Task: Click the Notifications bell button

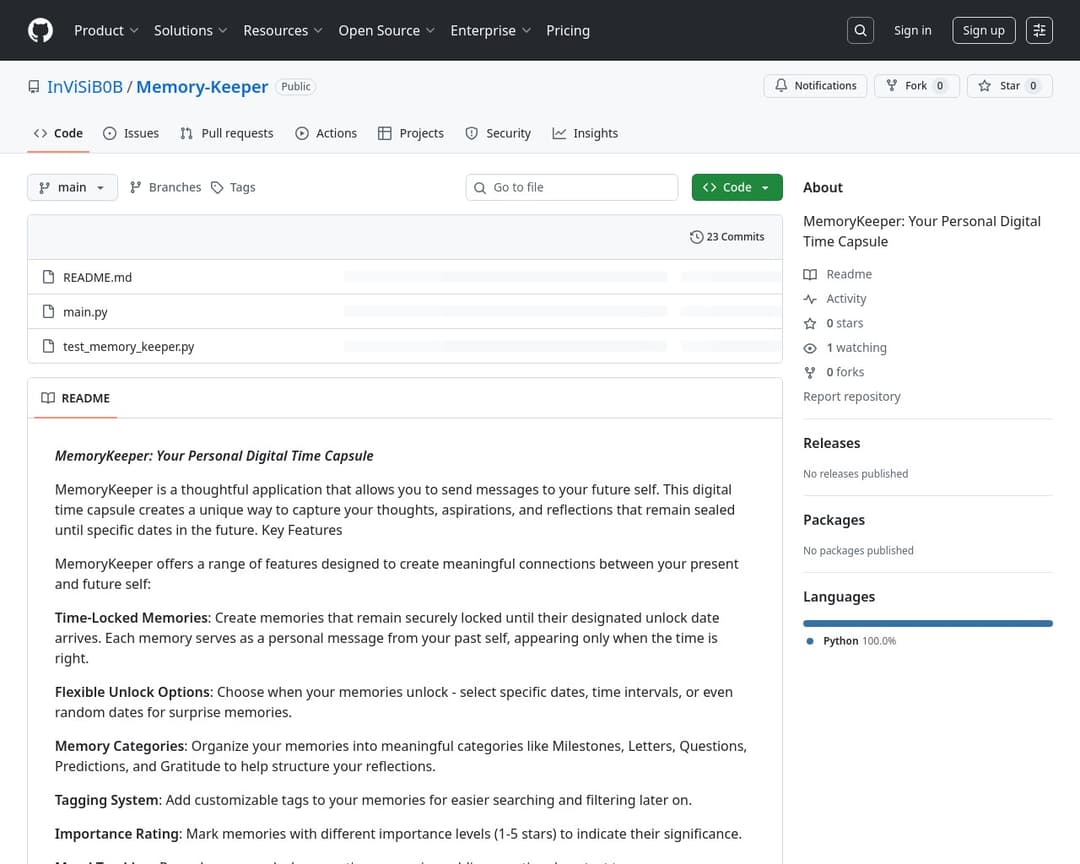Action: (x=815, y=86)
